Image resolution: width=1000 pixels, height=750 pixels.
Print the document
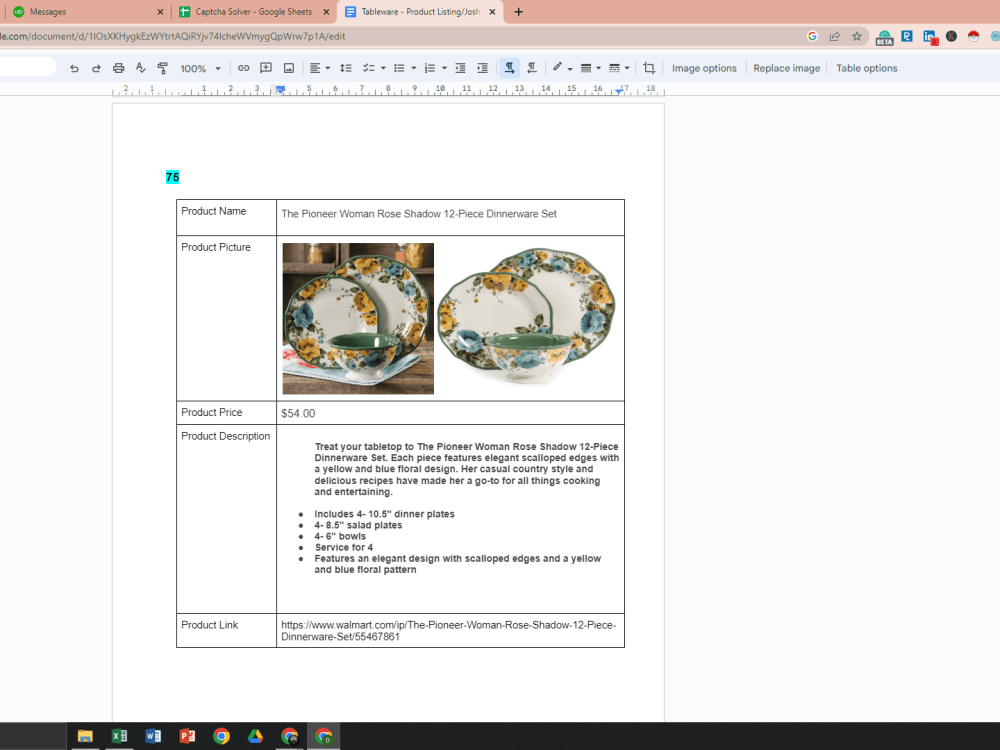(118, 68)
